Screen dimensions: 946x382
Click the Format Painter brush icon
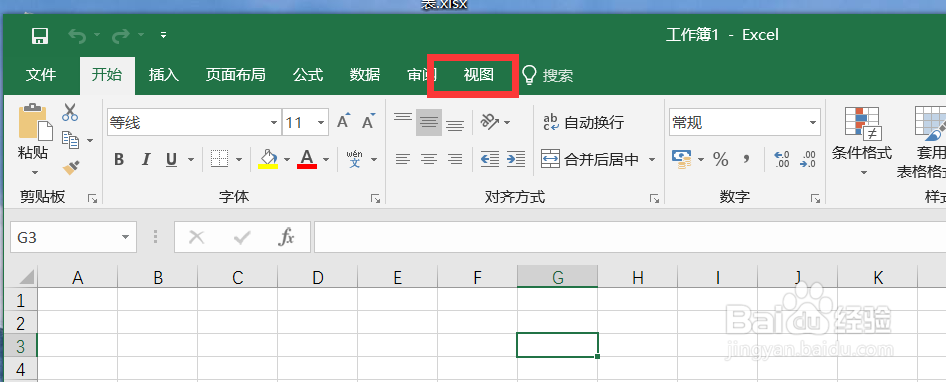(71, 167)
